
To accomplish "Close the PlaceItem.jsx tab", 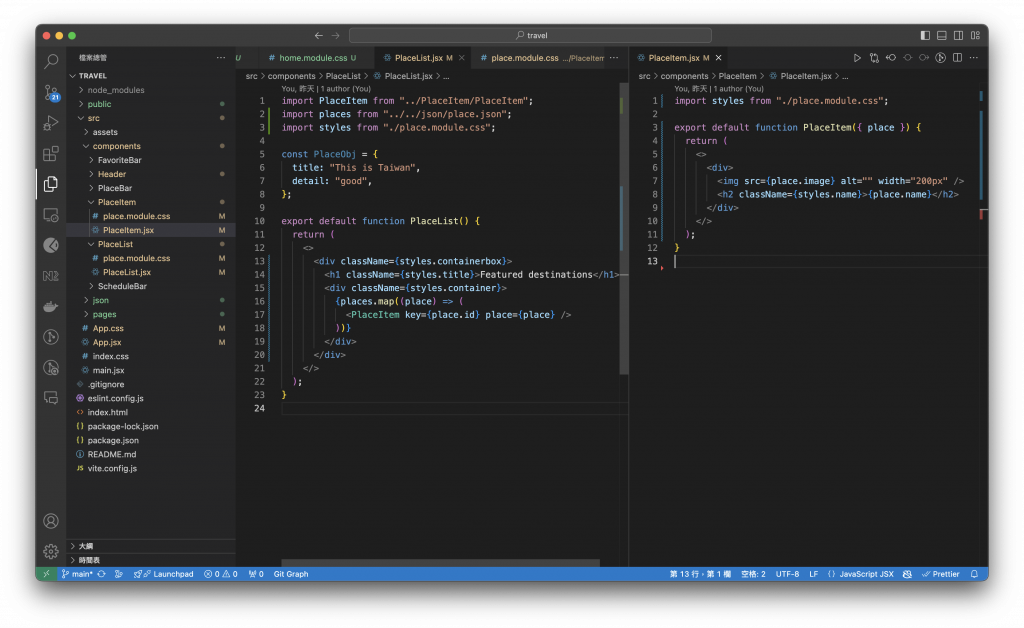I will click(x=718, y=58).
